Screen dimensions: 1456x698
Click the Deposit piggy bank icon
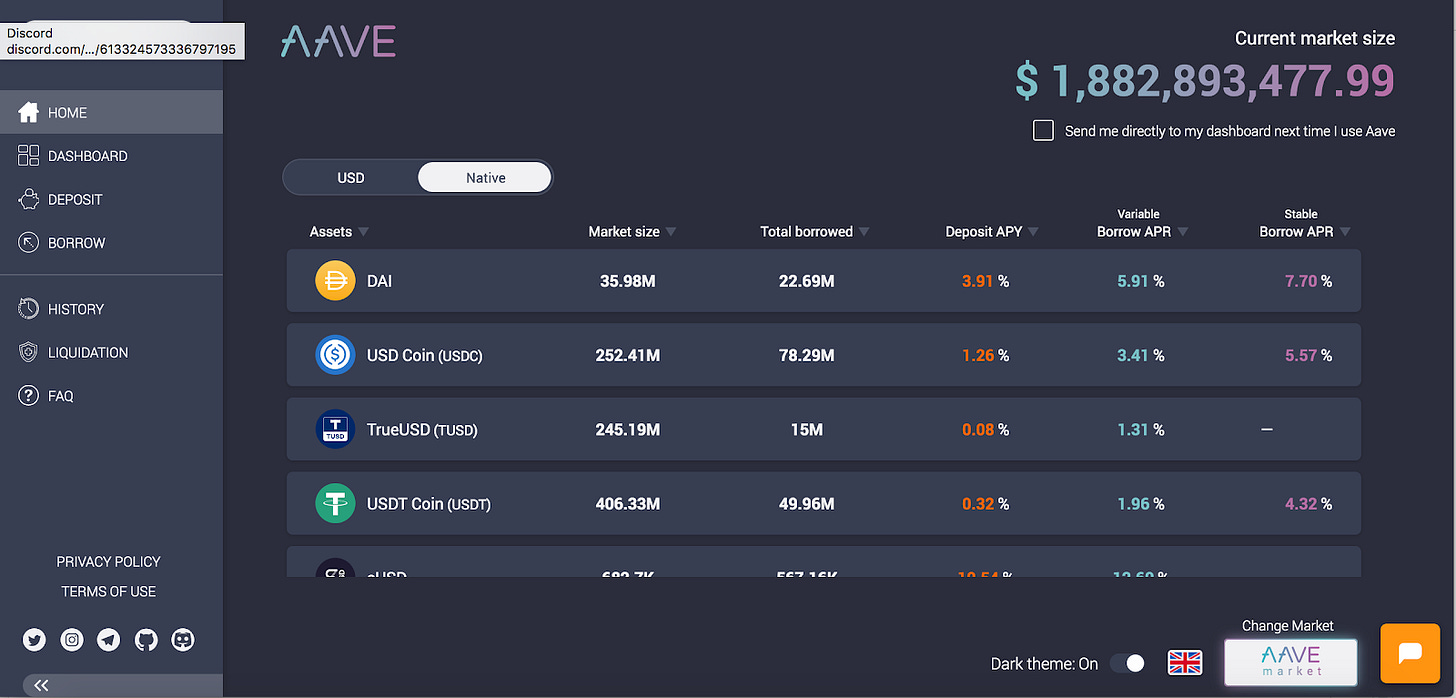29,199
